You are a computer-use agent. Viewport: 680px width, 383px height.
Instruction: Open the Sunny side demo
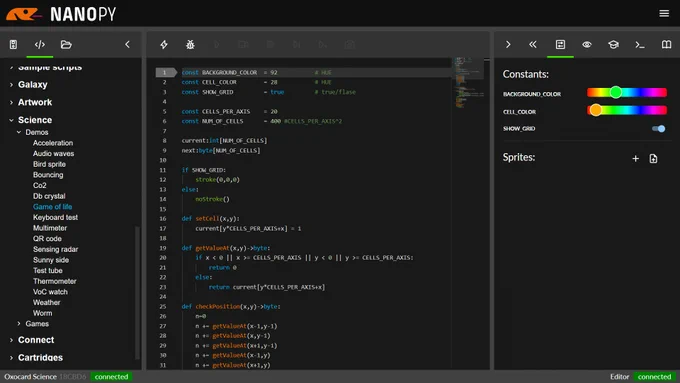51,260
